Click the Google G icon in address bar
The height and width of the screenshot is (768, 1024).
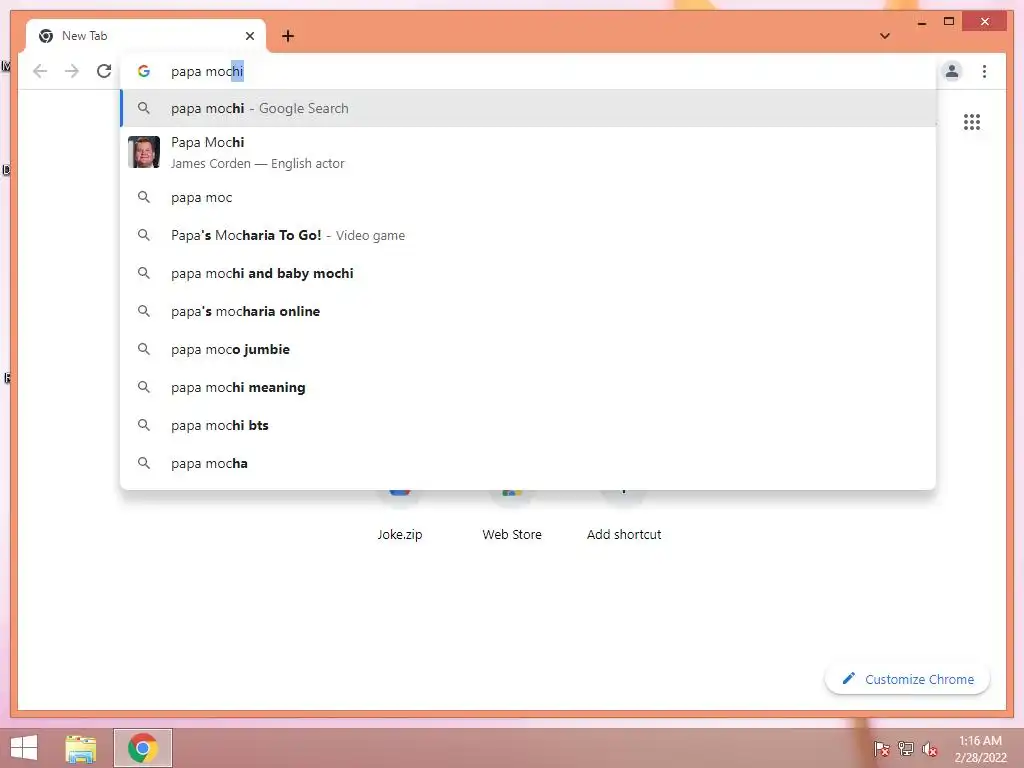point(144,71)
